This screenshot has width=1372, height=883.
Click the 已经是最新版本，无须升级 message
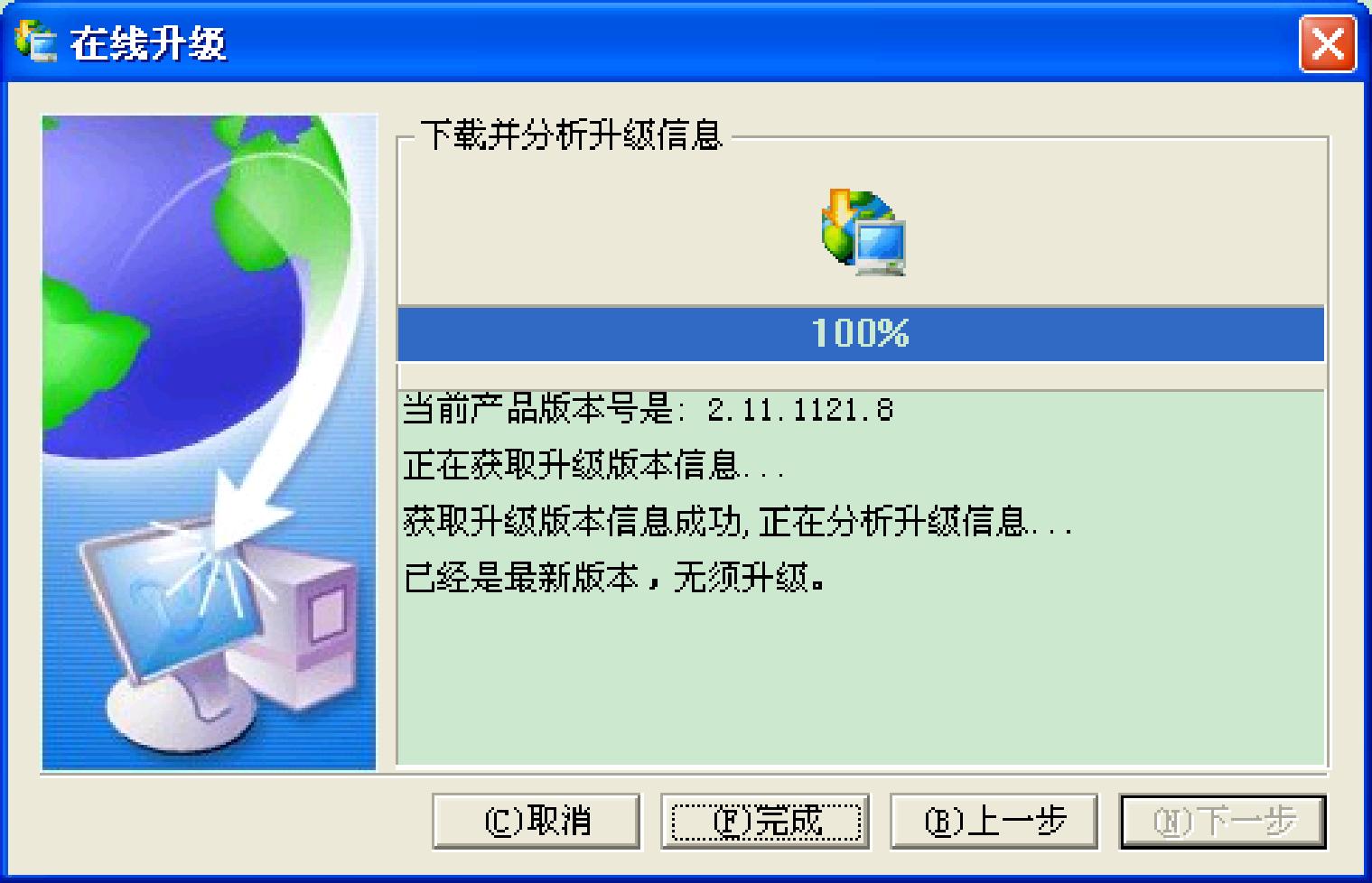tap(614, 578)
